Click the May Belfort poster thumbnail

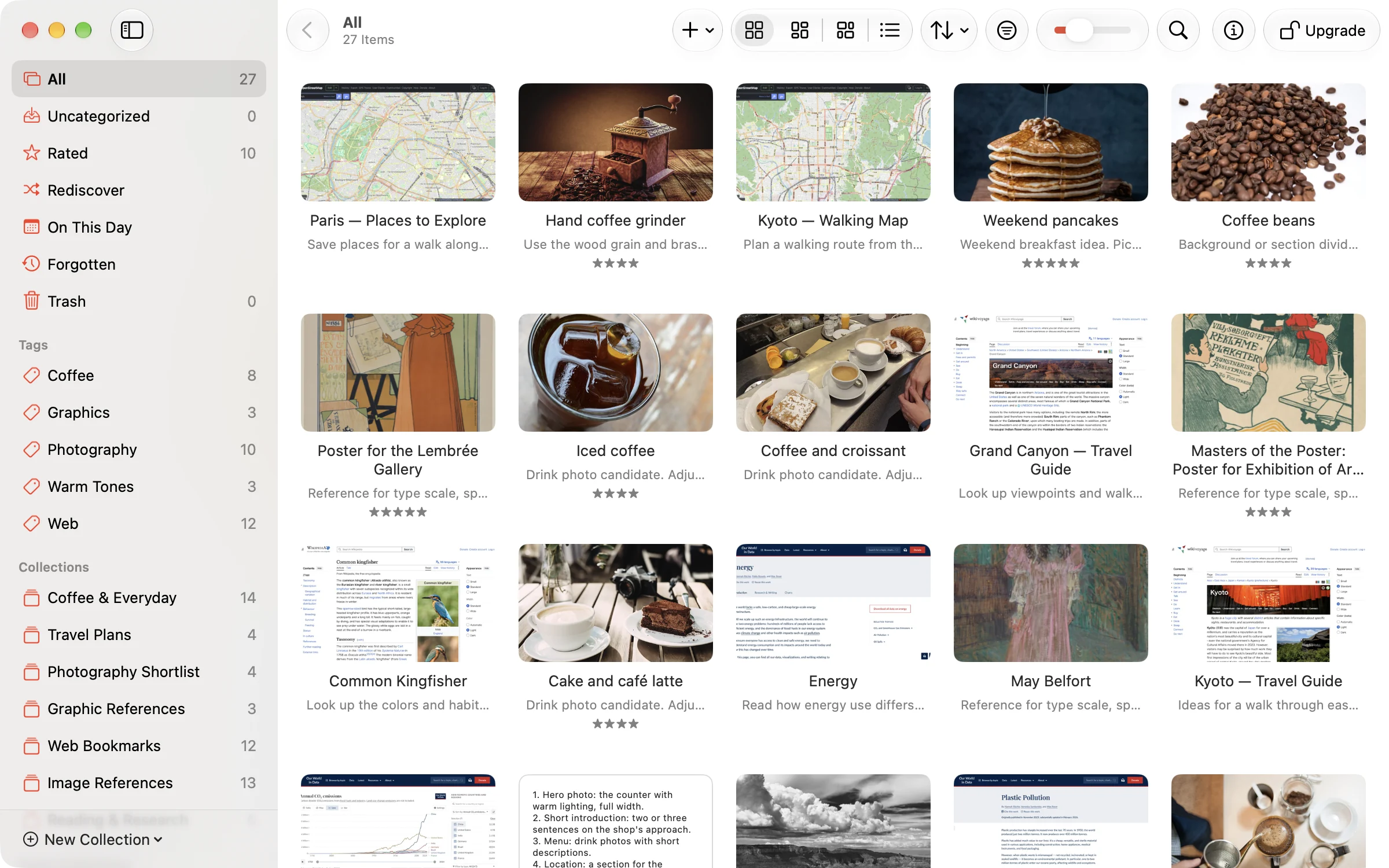coord(1051,603)
